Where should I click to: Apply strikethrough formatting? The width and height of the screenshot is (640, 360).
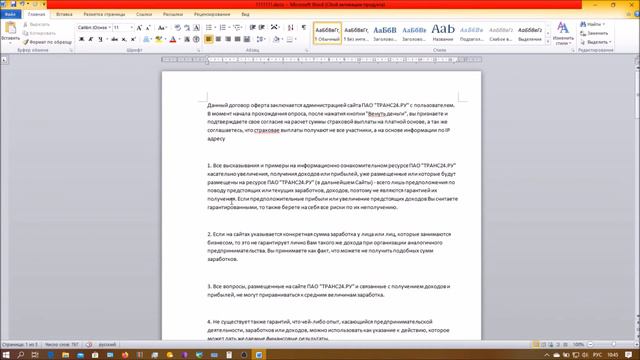click(115, 39)
